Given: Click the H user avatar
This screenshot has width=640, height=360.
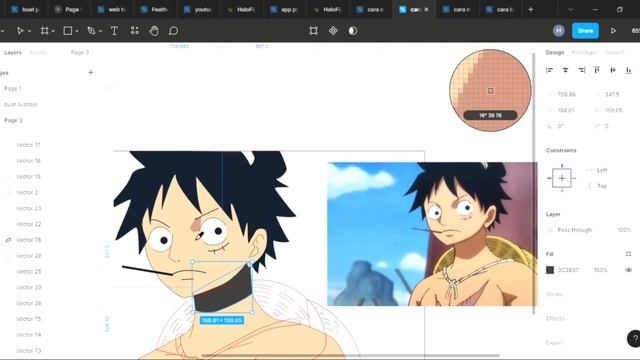Looking at the screenshot, I should [559, 31].
